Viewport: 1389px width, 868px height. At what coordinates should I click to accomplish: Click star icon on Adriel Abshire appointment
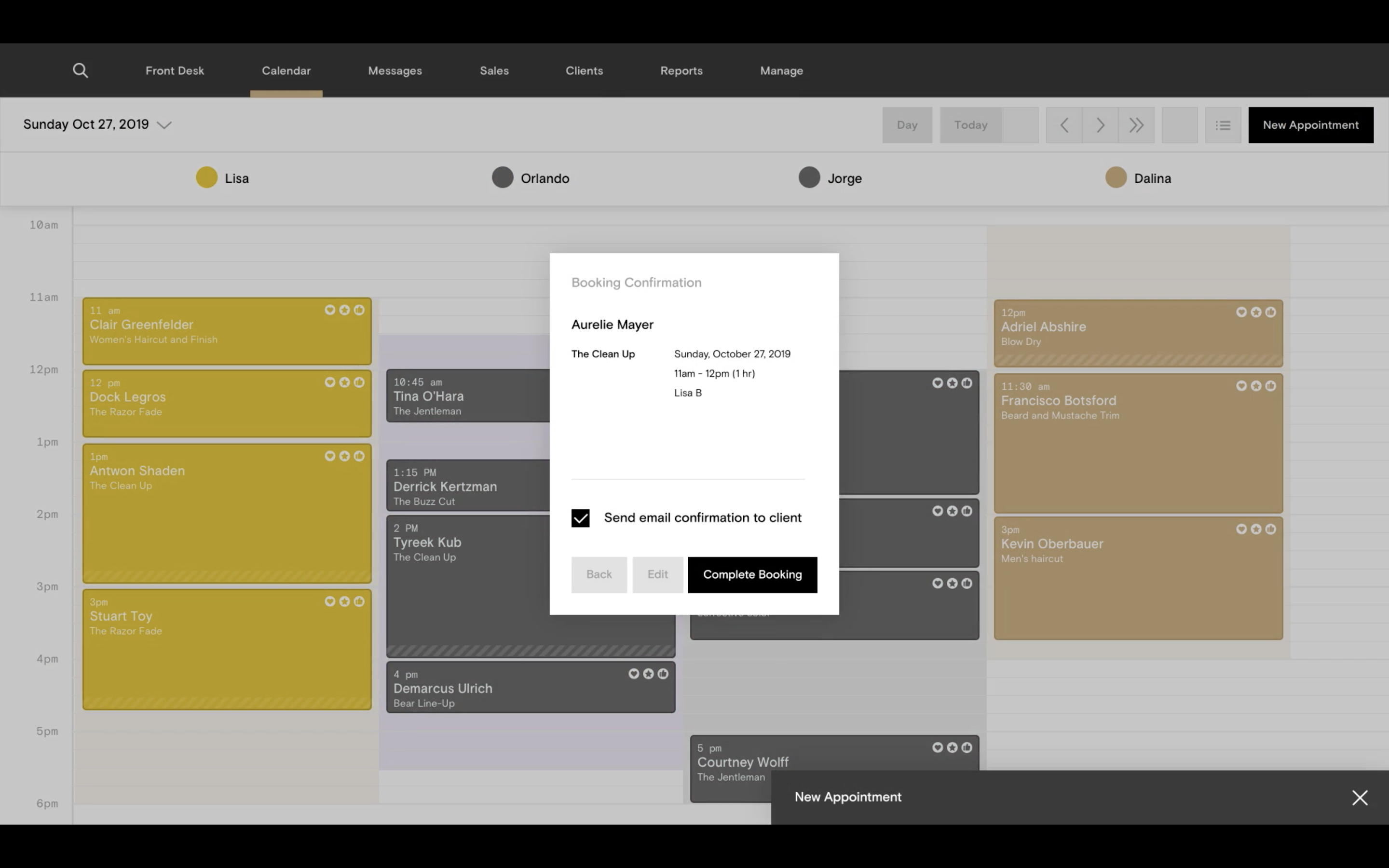[1256, 312]
